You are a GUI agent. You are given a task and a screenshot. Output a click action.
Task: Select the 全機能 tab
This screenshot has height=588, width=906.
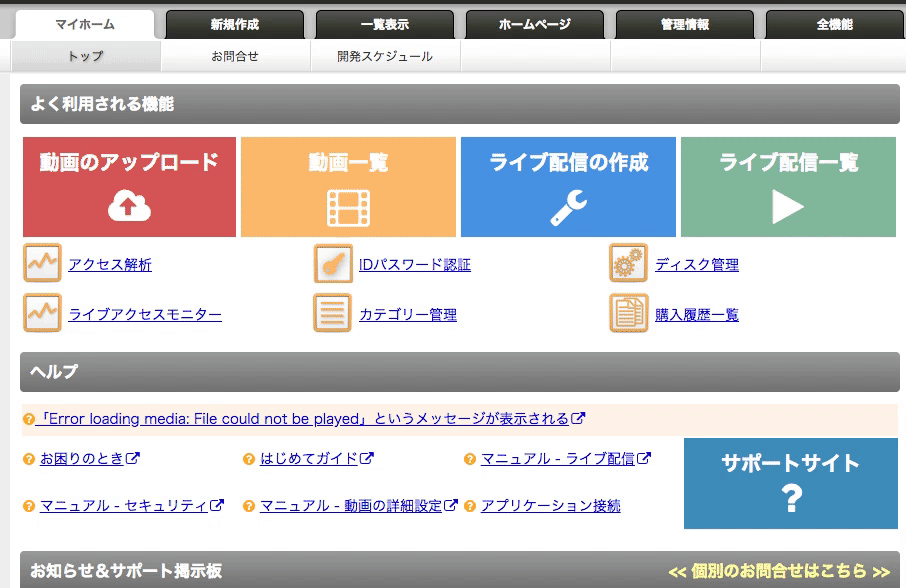(x=834, y=25)
